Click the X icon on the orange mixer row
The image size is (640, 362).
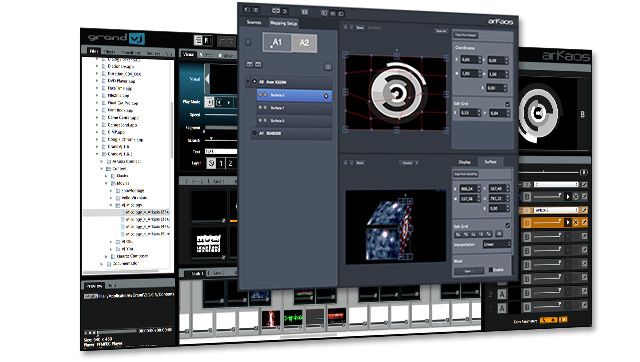(x=576, y=222)
